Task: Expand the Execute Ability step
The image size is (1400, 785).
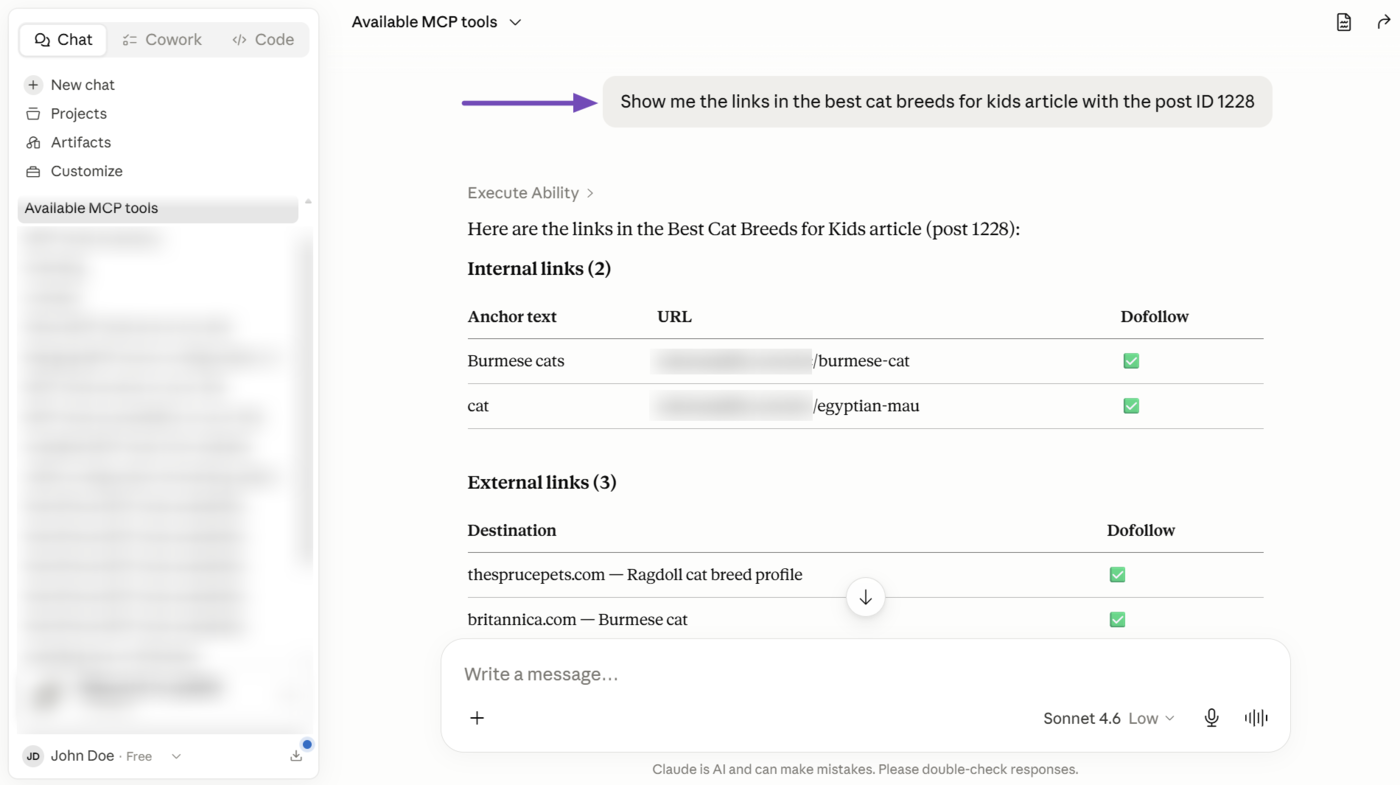Action: point(531,193)
